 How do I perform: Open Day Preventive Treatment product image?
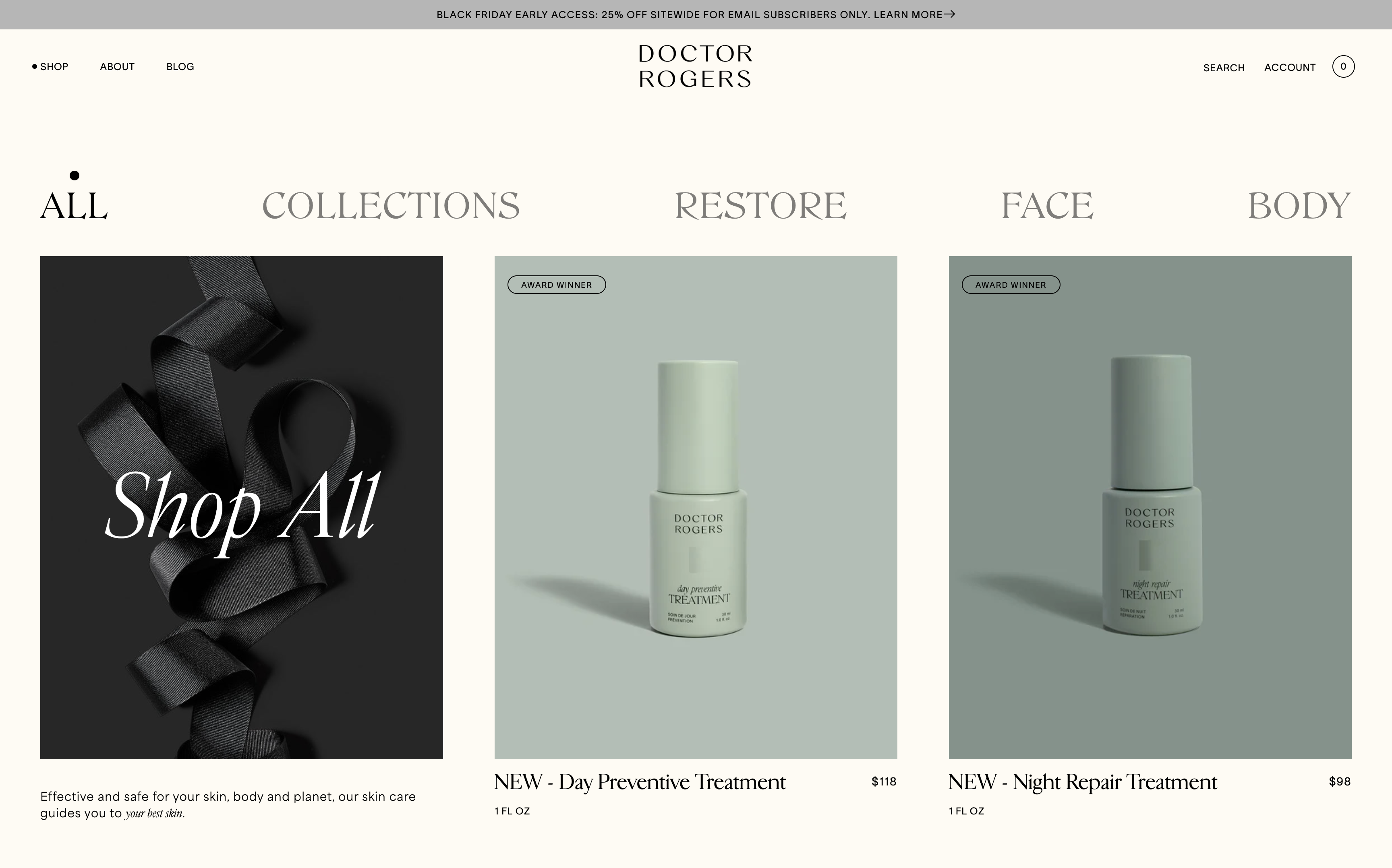pos(696,508)
